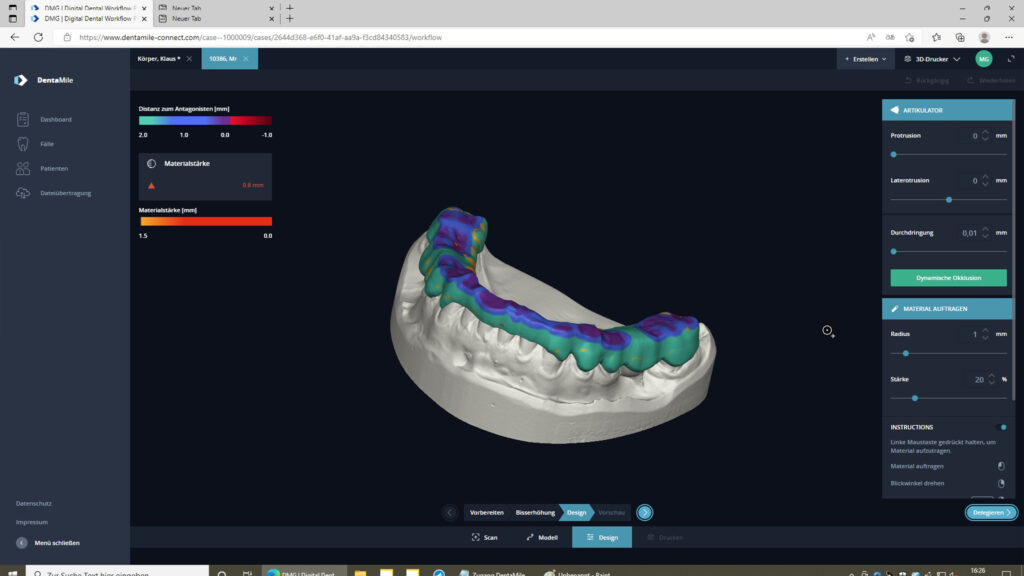Toggle the Instructions switch
The image size is (1024, 576).
click(1003, 427)
